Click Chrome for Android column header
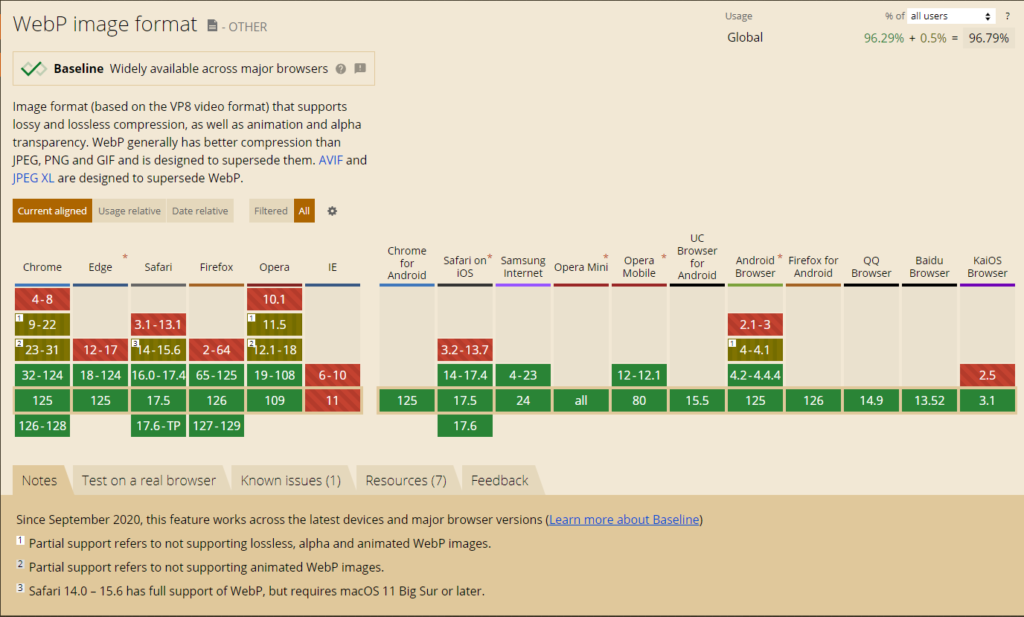This screenshot has height=617, width=1024. [x=407, y=262]
